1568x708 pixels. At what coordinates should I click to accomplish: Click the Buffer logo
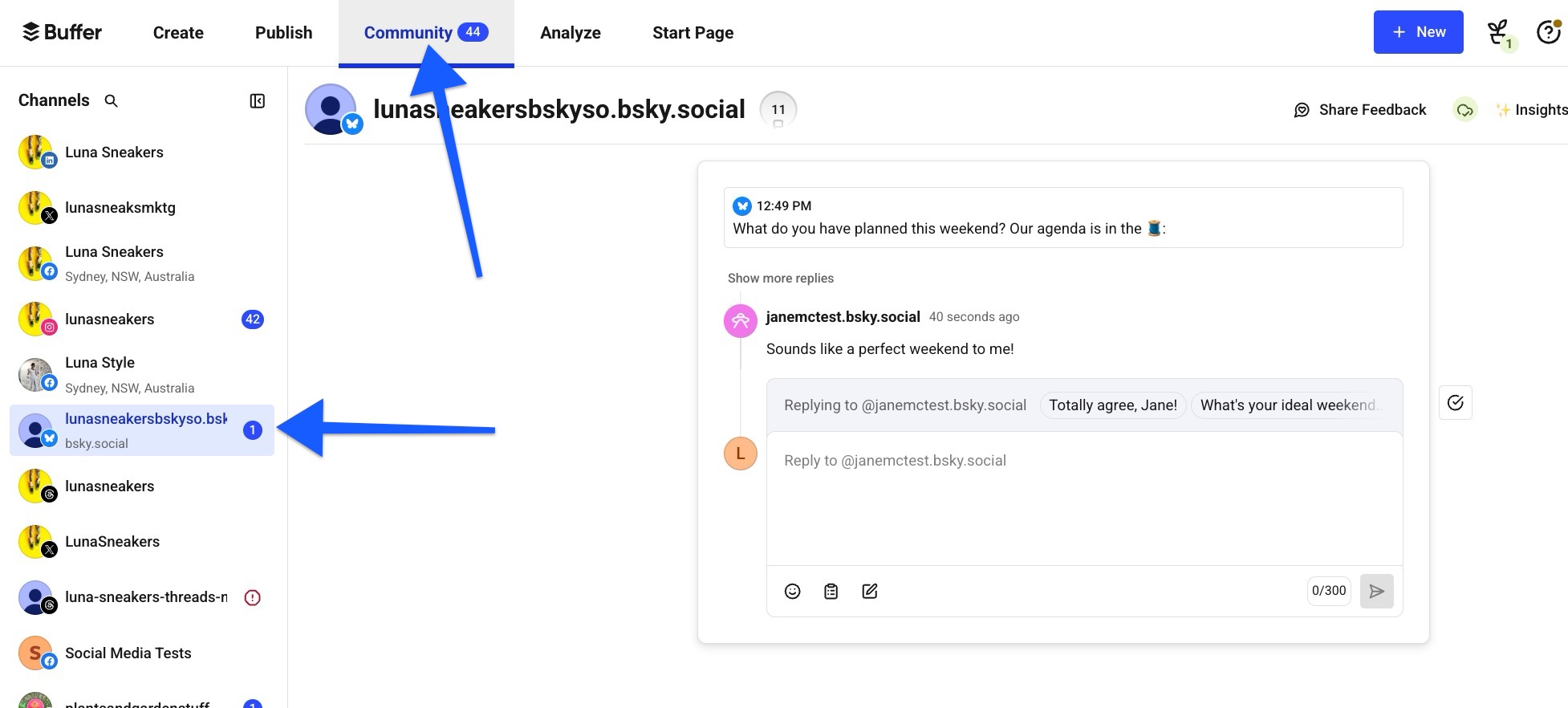(62, 32)
